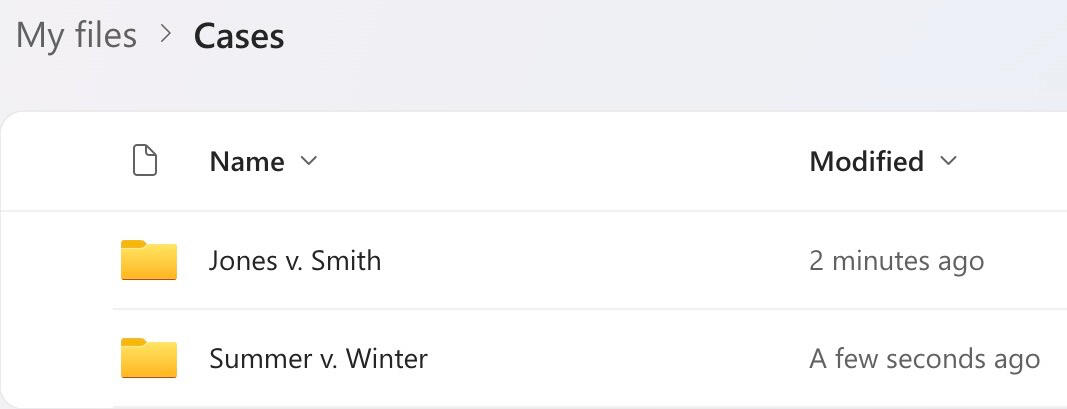Click the Summer v. Winter folder icon
The width and height of the screenshot is (1067, 409).
pos(148,358)
